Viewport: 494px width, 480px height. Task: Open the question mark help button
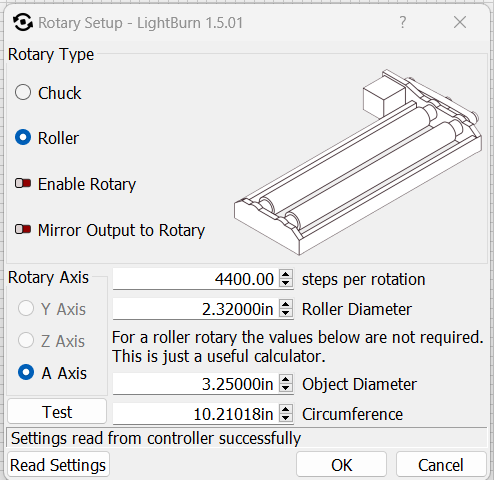click(x=403, y=22)
